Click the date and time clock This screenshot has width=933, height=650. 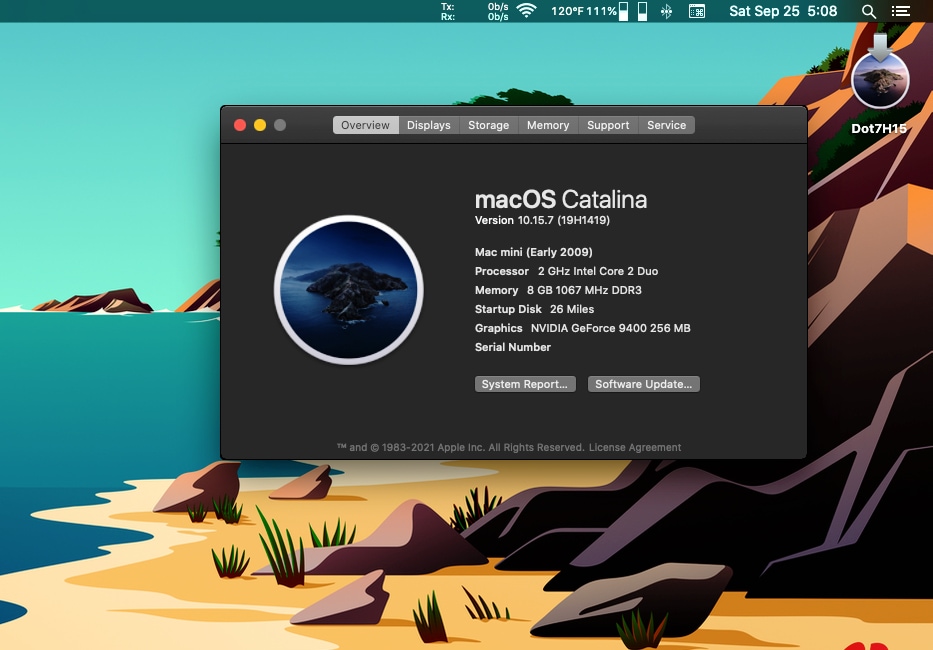tap(783, 11)
